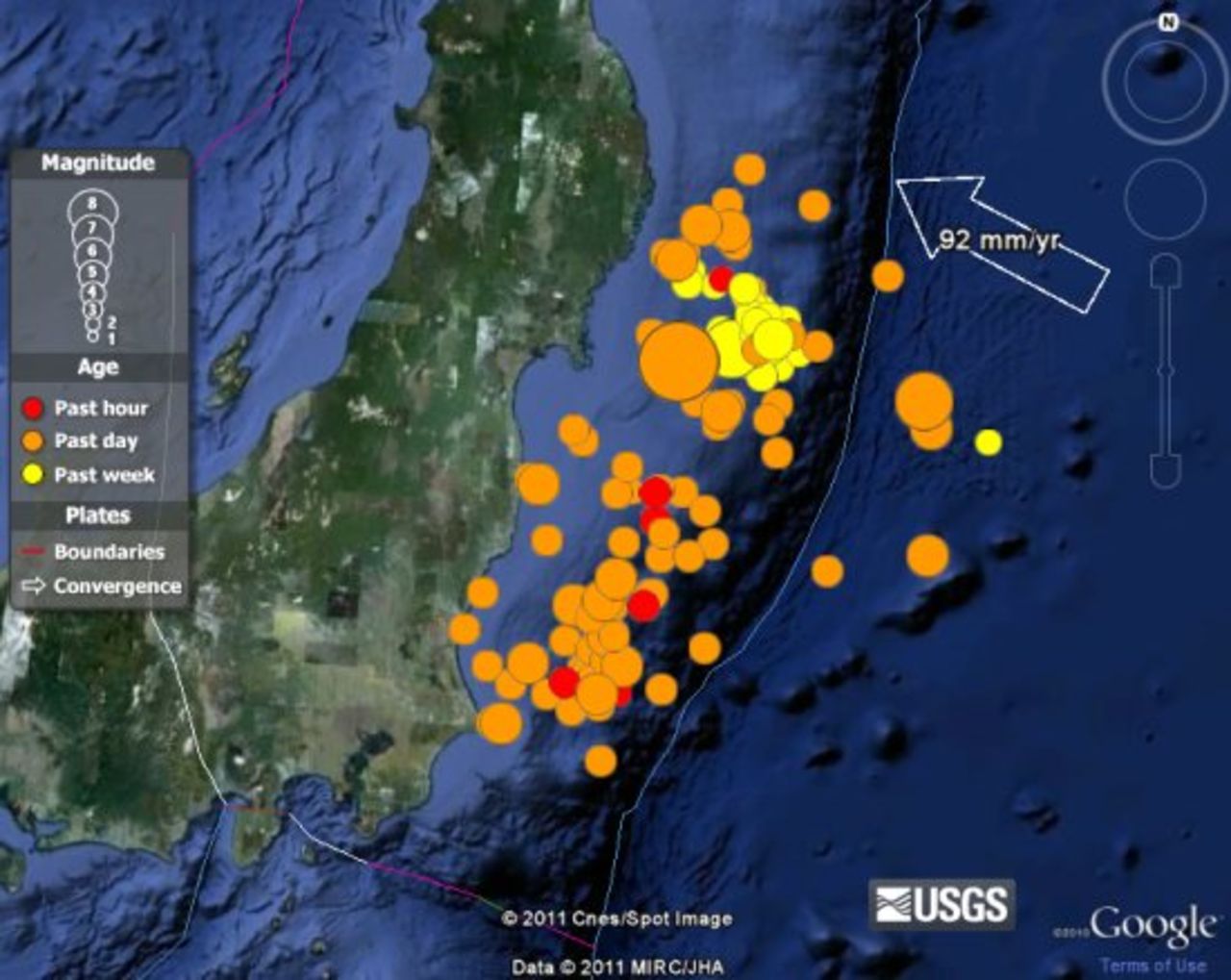The image size is (1231, 980).
Task: Click the orange Past day legend dot
Action: [34, 441]
